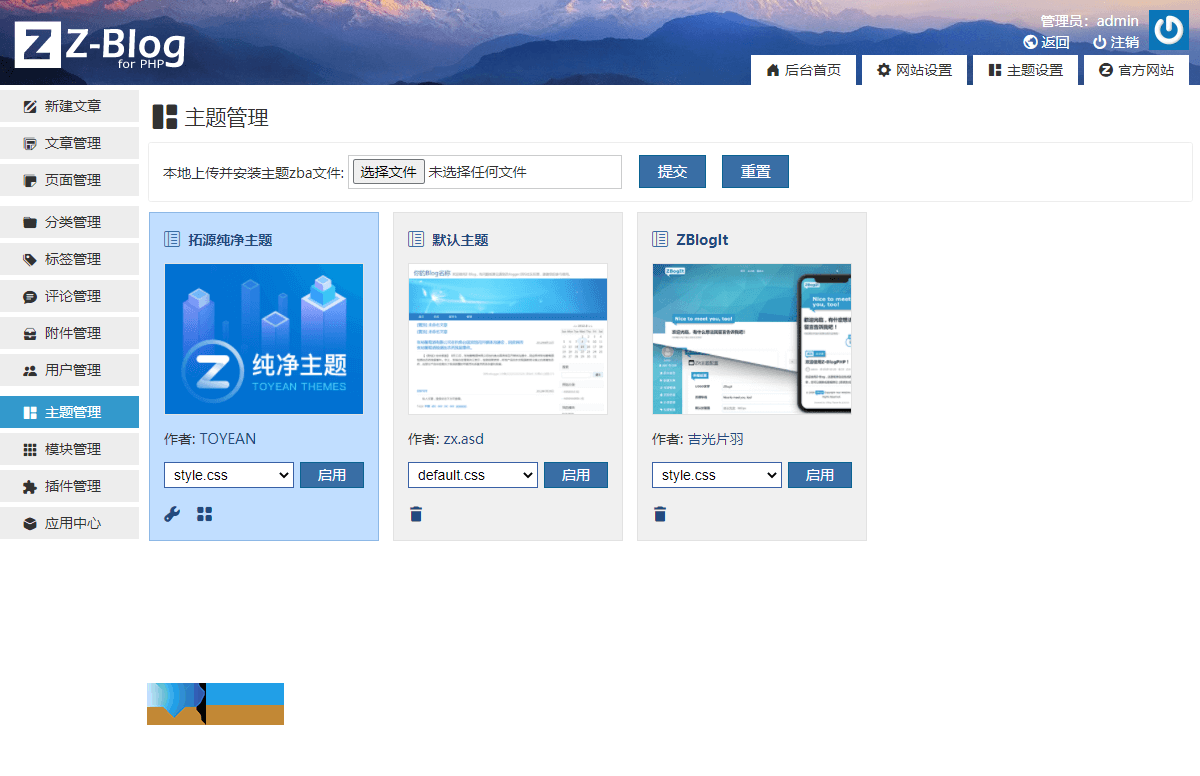
Task: Open default.css dropdown for 默认主题
Action: pyautogui.click(x=473, y=475)
